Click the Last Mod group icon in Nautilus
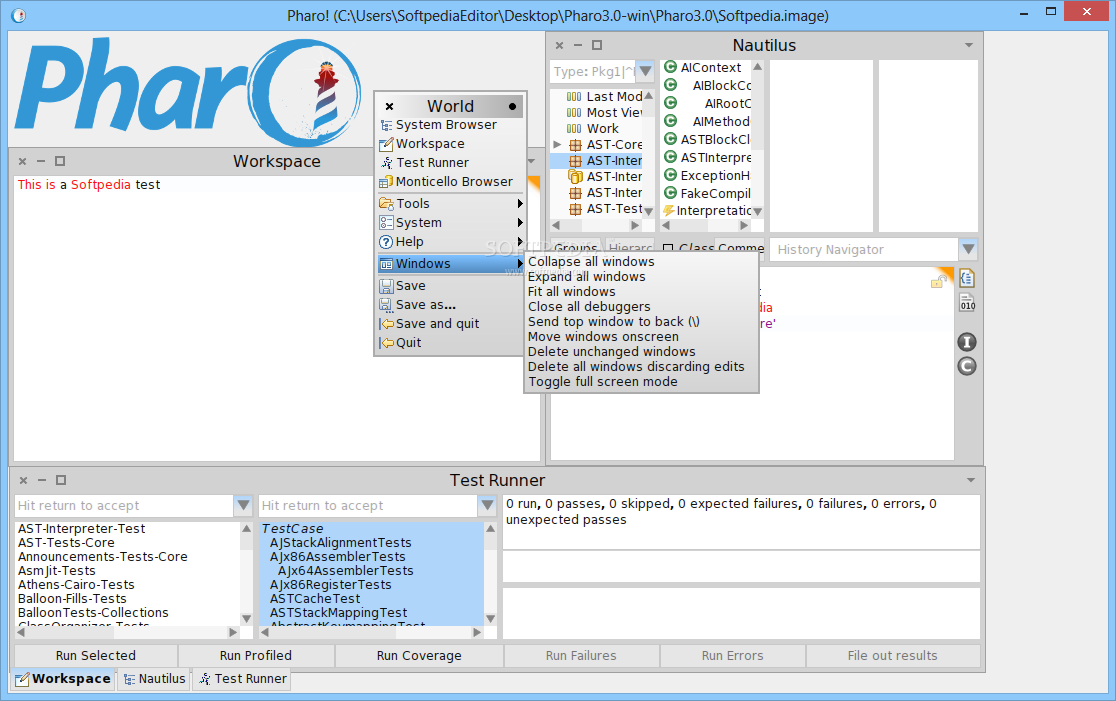Viewport: 1116px width, 701px height. (x=574, y=97)
